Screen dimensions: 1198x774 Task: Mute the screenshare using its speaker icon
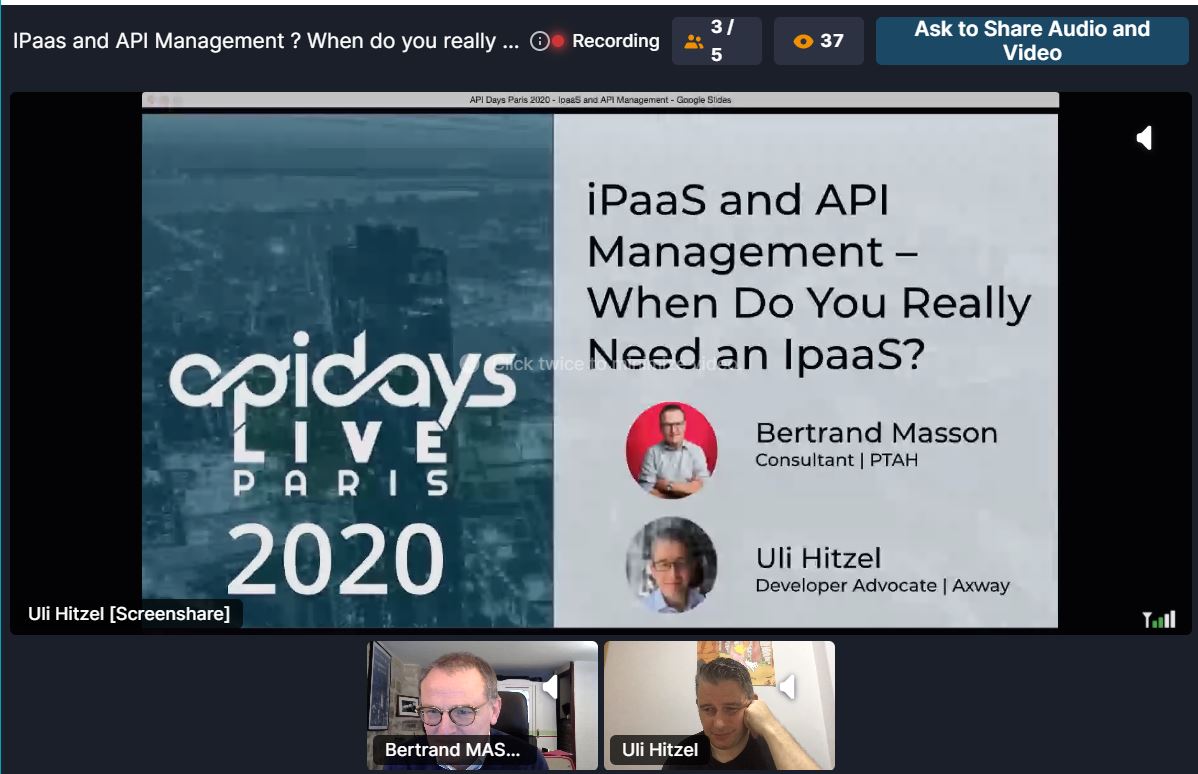(1144, 138)
